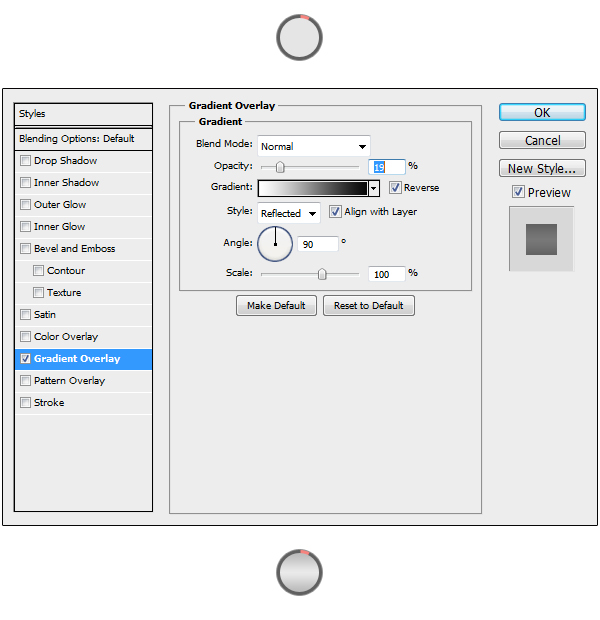Enable the Outer Glow checkbox

point(25,204)
